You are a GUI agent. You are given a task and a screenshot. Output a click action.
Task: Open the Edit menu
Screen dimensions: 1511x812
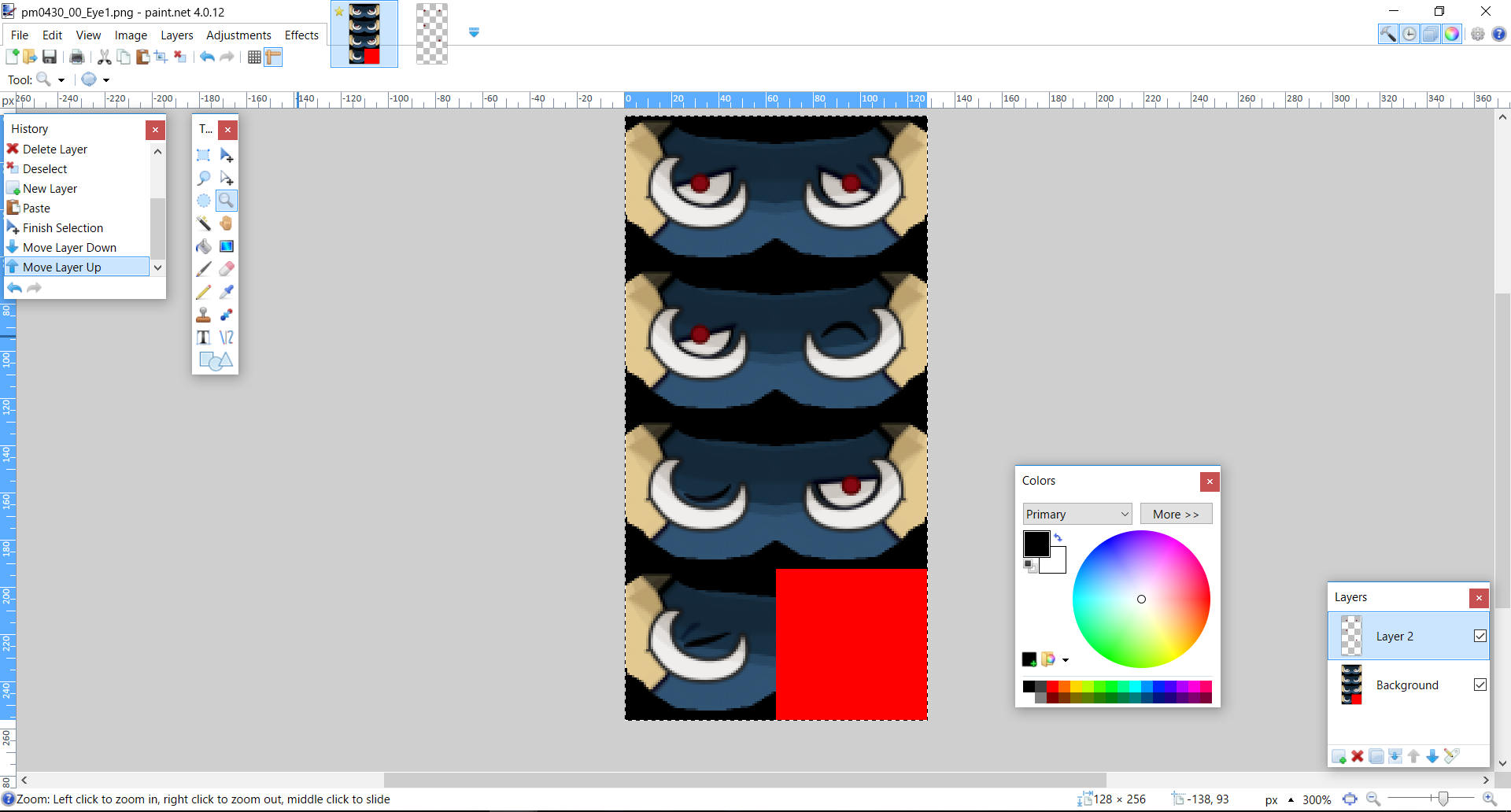pos(52,35)
